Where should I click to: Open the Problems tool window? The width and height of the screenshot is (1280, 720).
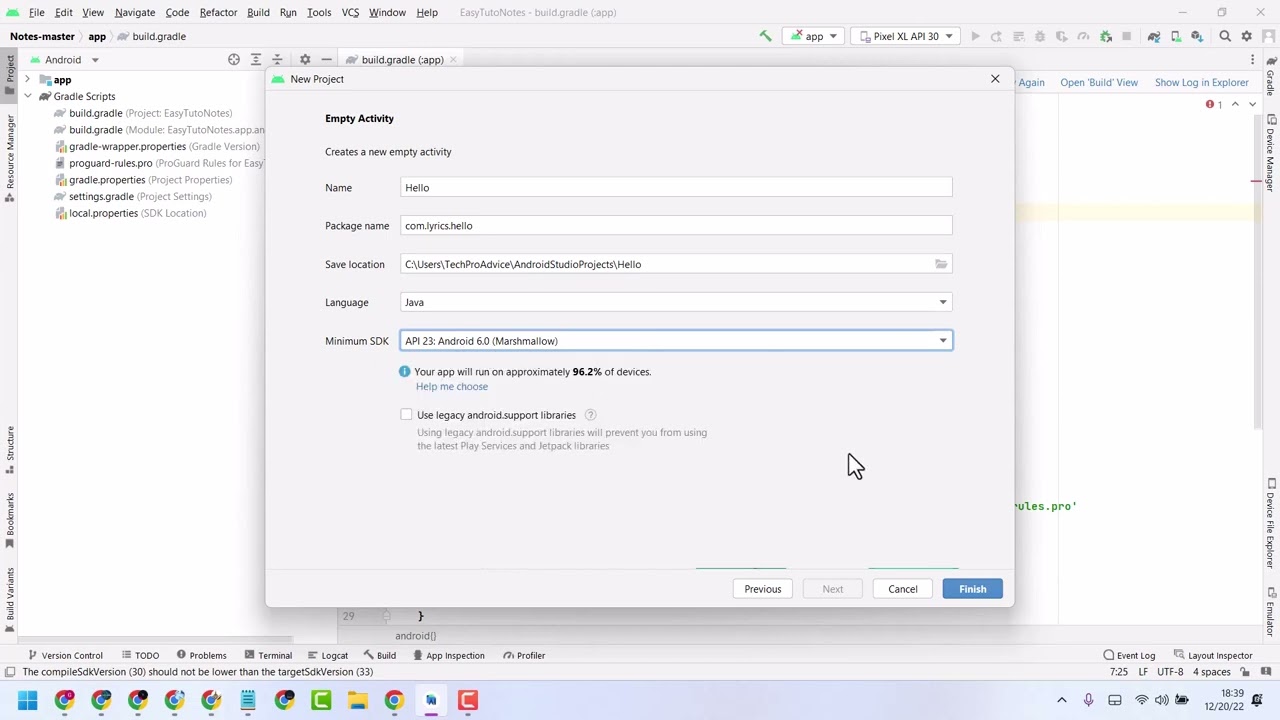point(200,656)
